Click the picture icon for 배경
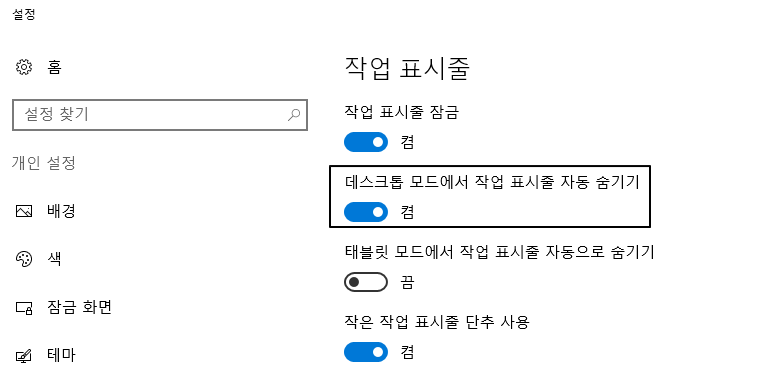This screenshot has height=368, width=781. (24, 211)
